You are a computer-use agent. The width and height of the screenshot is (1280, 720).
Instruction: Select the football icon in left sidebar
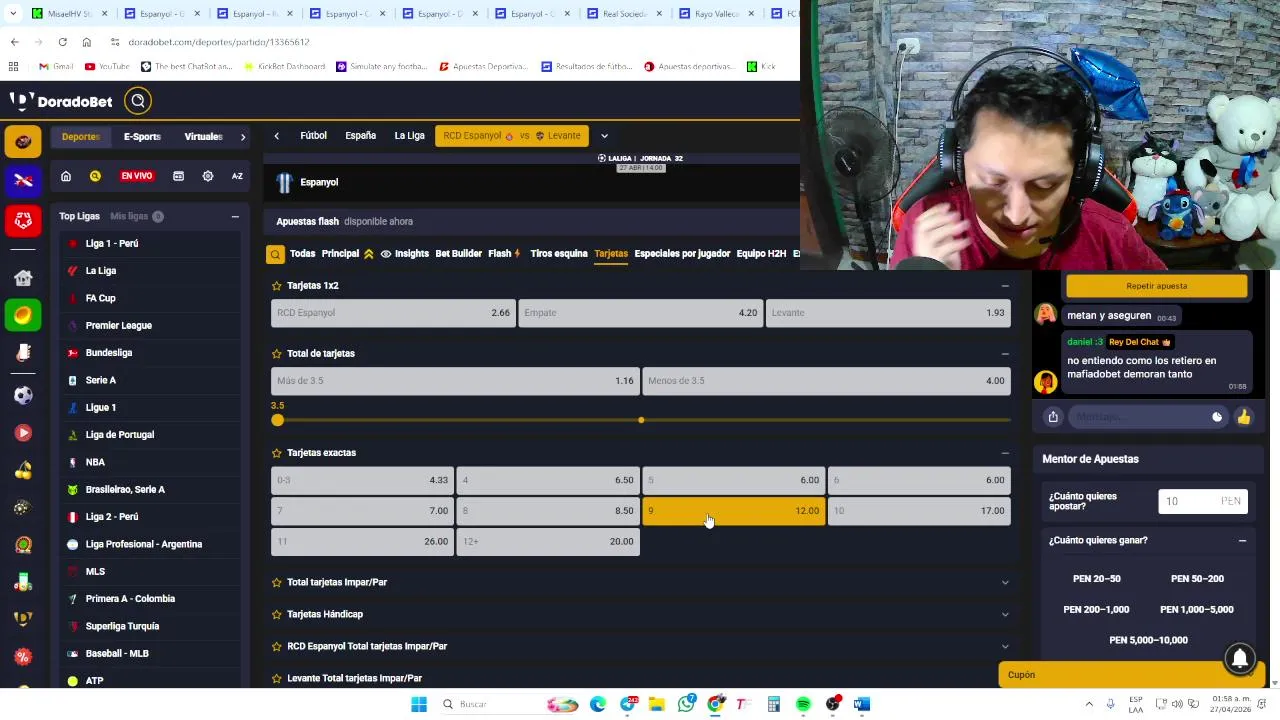[x=23, y=141]
